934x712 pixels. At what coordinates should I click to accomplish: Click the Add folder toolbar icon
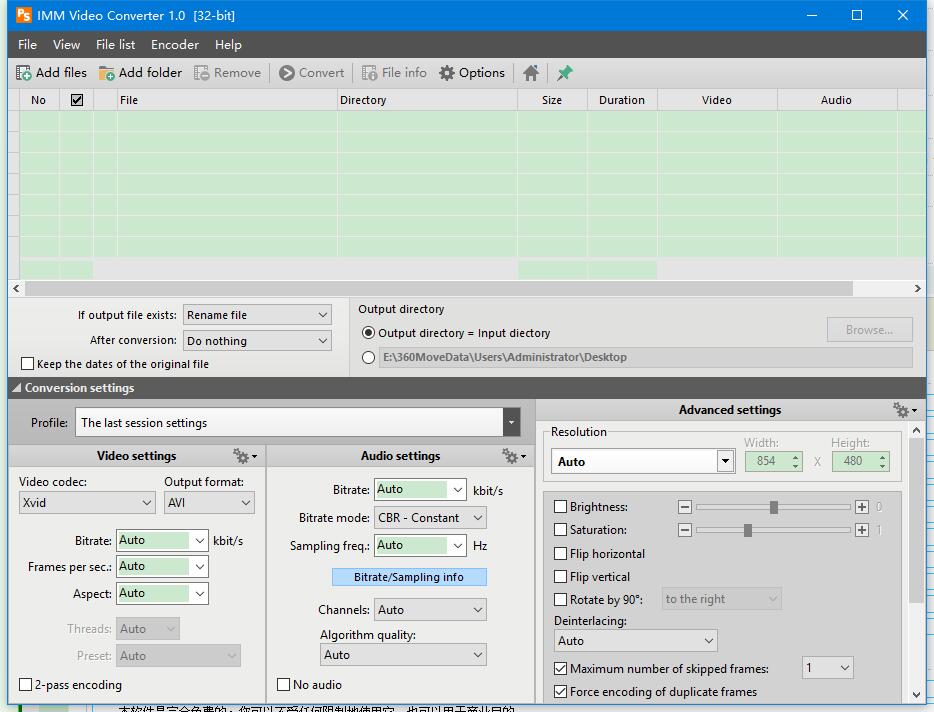tap(107, 73)
